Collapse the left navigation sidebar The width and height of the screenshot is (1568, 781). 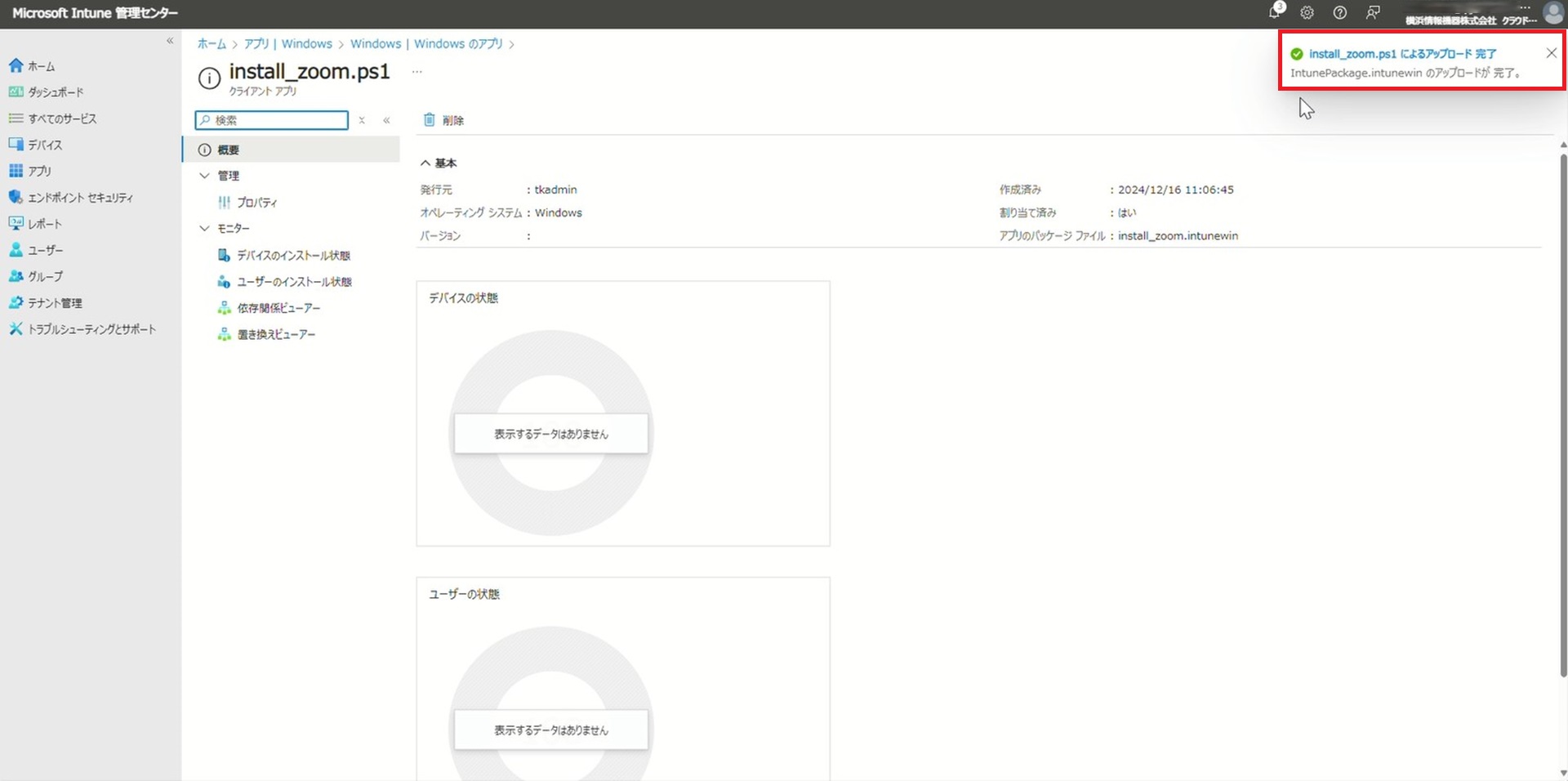(170, 41)
